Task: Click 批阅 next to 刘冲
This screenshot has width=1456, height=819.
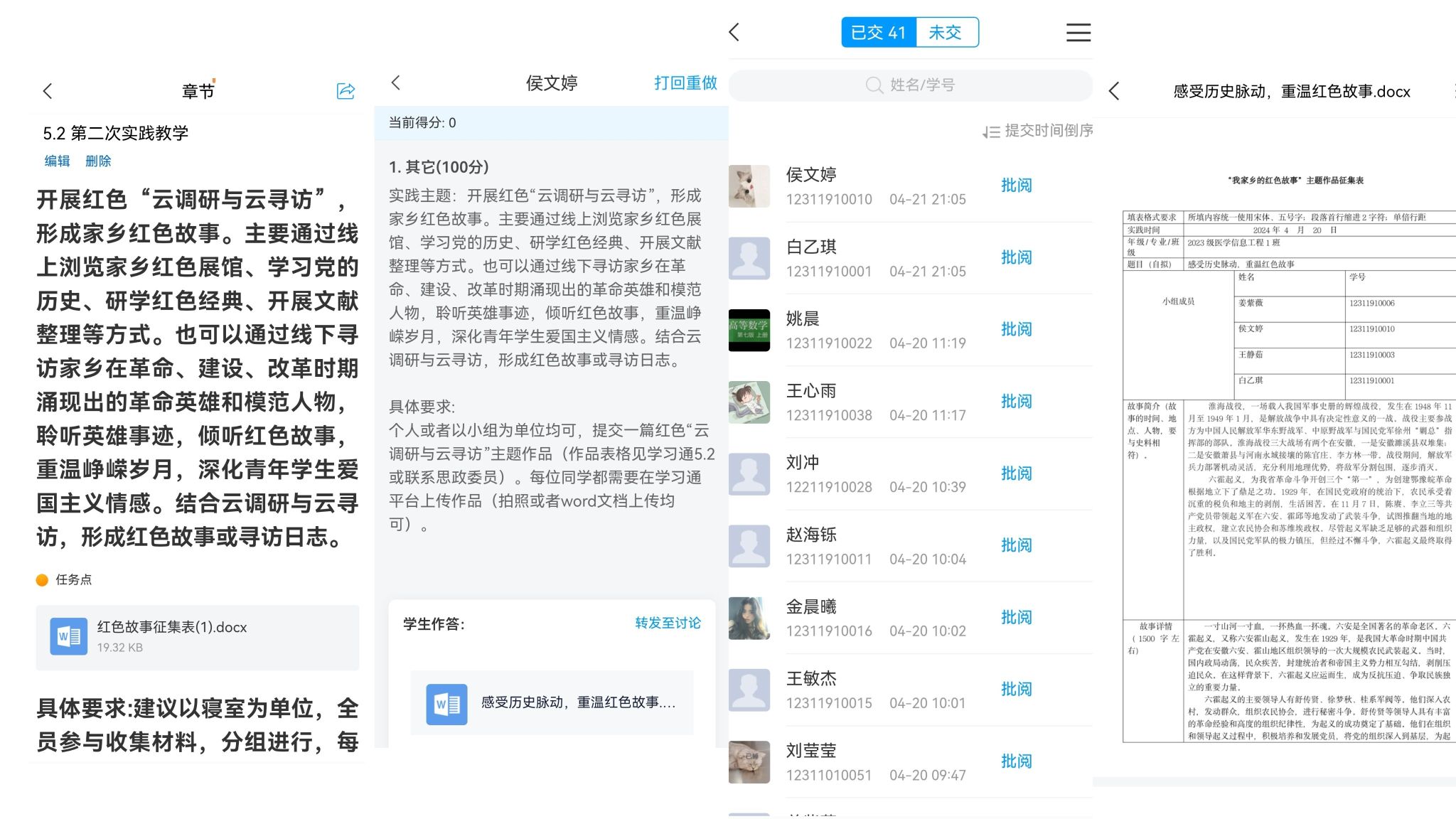Action: point(1016,473)
